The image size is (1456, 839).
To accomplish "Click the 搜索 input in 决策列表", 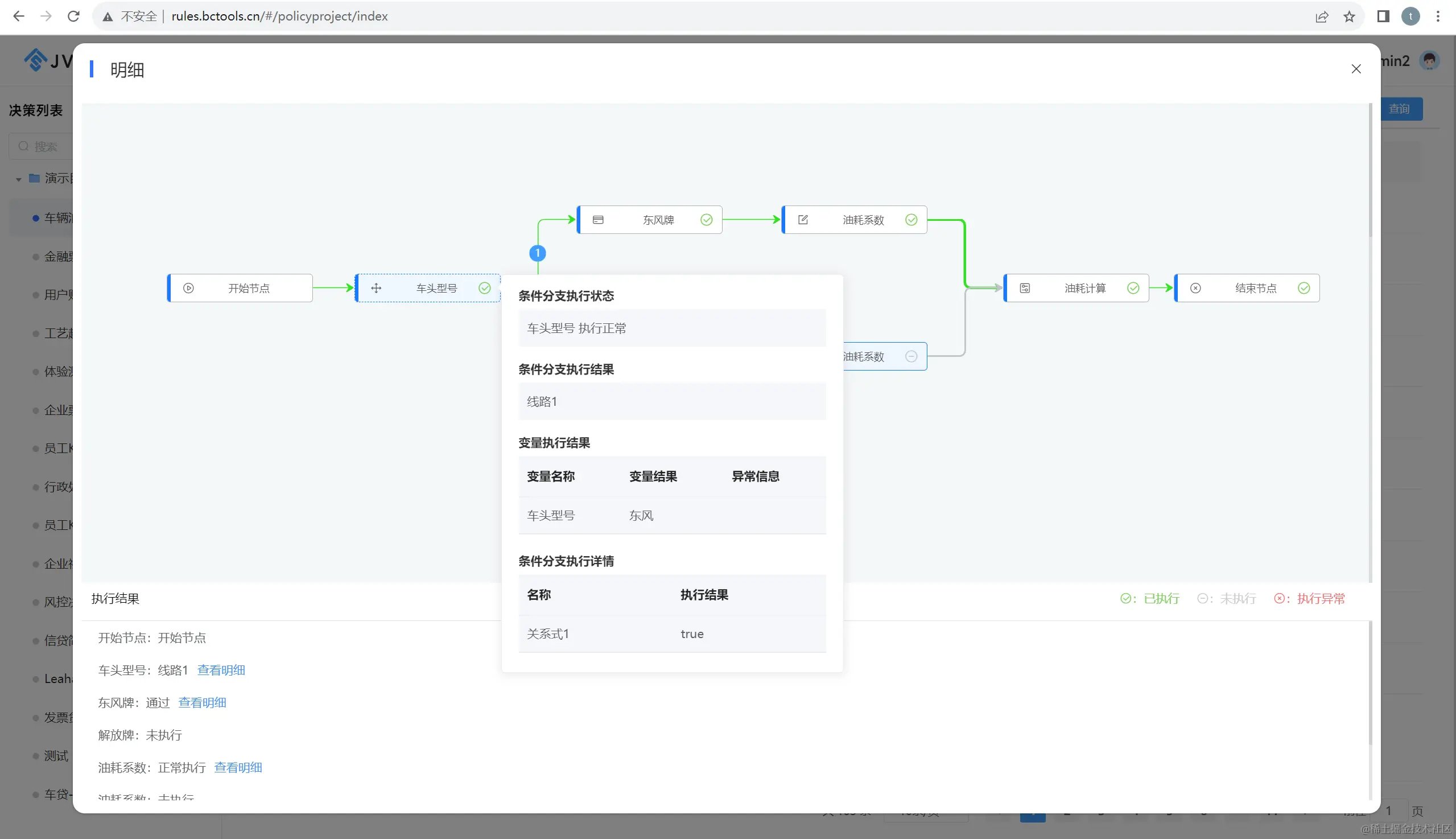I will [x=46, y=146].
